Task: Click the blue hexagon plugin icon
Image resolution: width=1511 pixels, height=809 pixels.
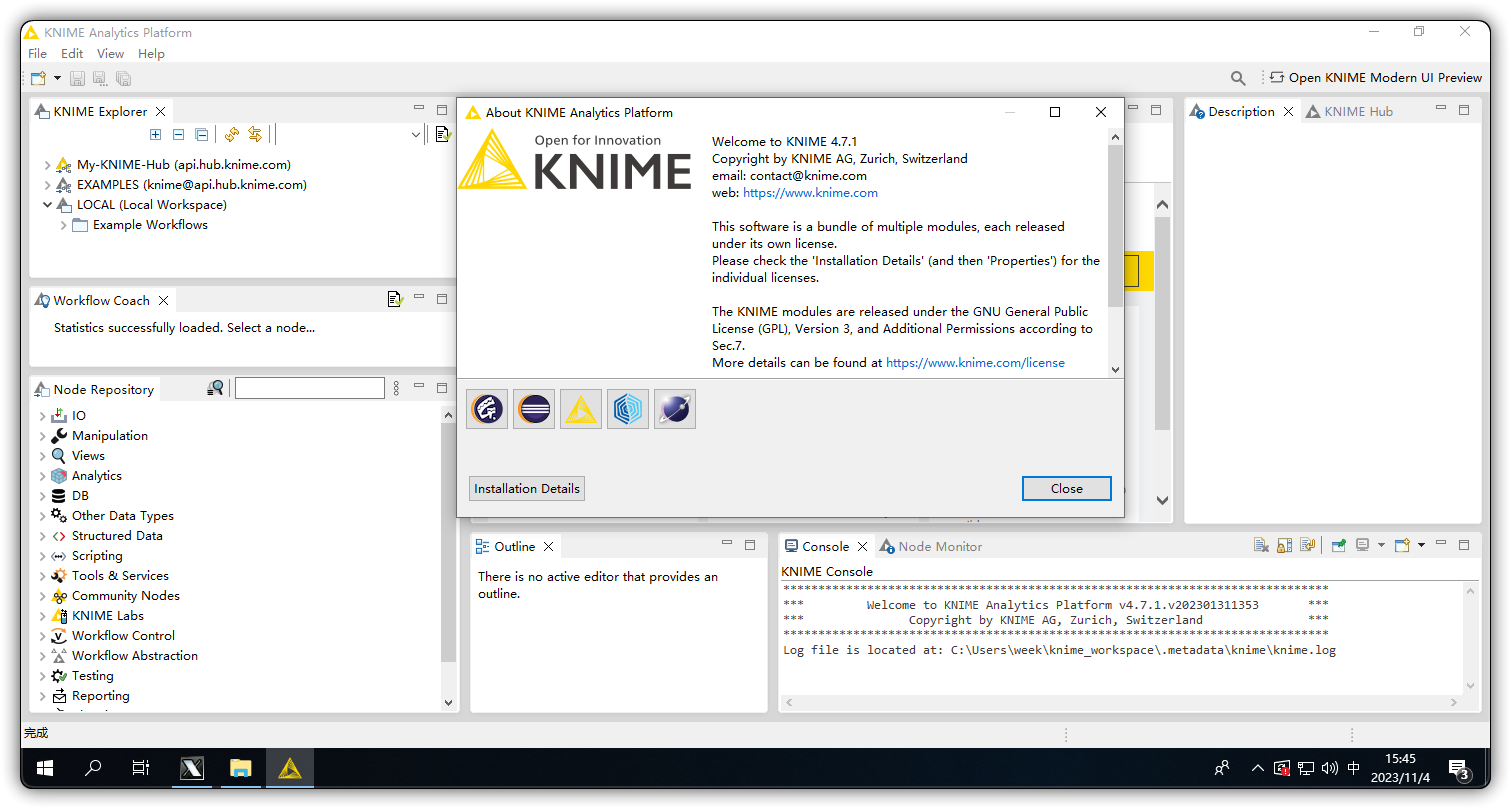Action: pos(628,409)
